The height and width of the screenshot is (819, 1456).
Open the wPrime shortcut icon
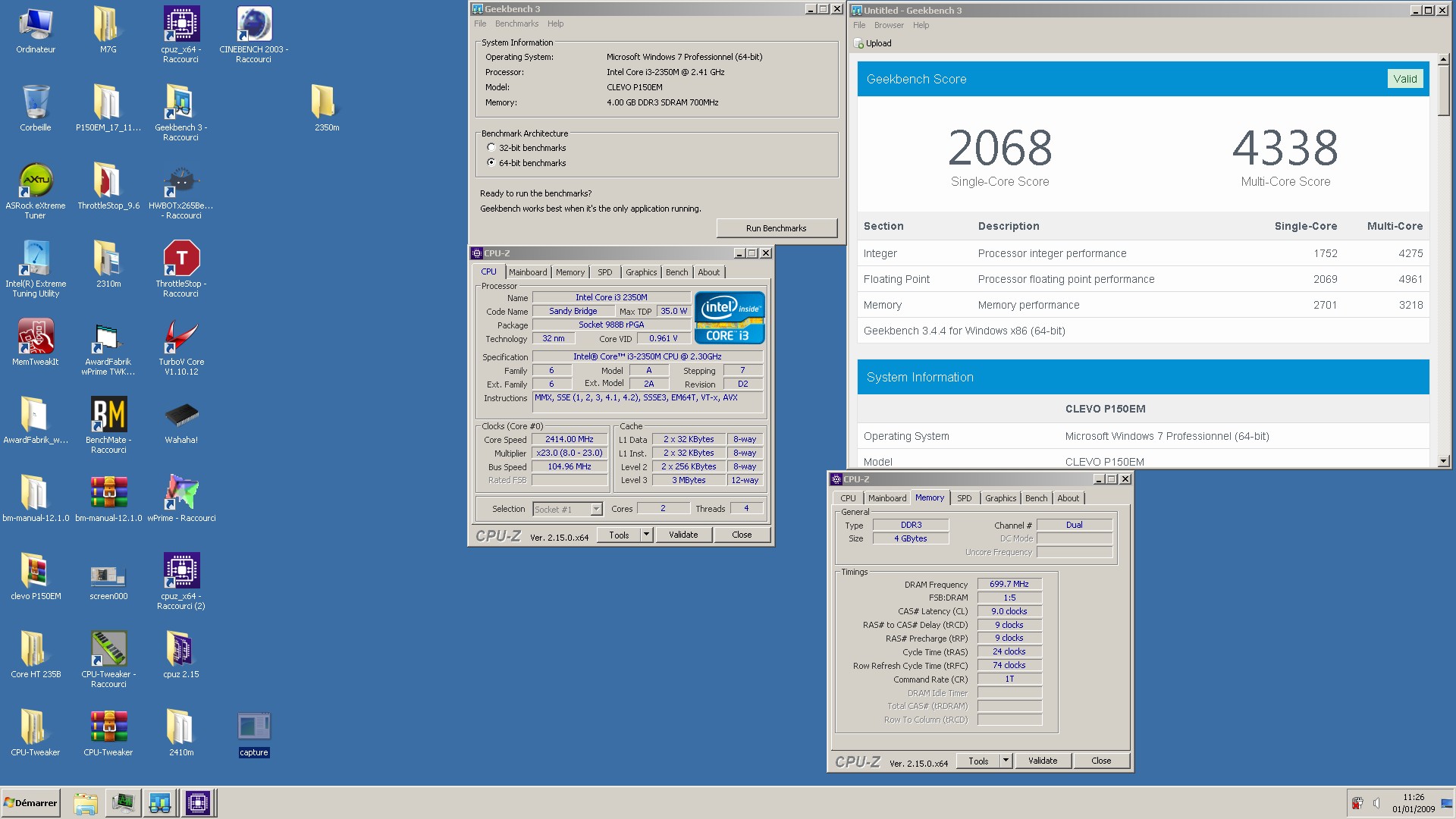181,493
